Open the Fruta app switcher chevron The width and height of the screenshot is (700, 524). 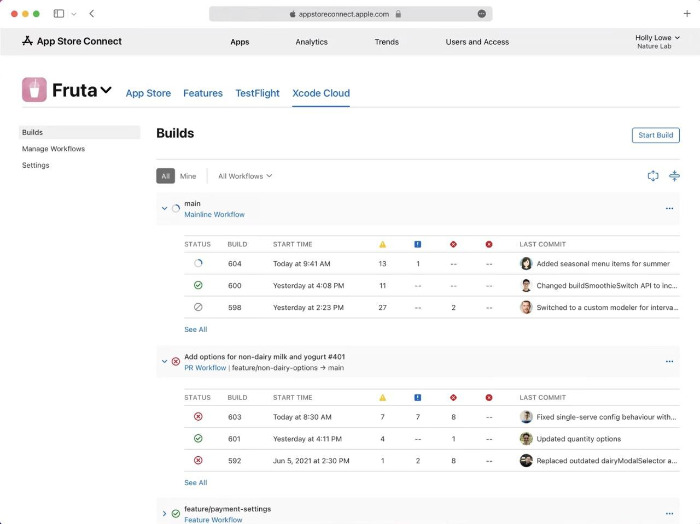(106, 90)
